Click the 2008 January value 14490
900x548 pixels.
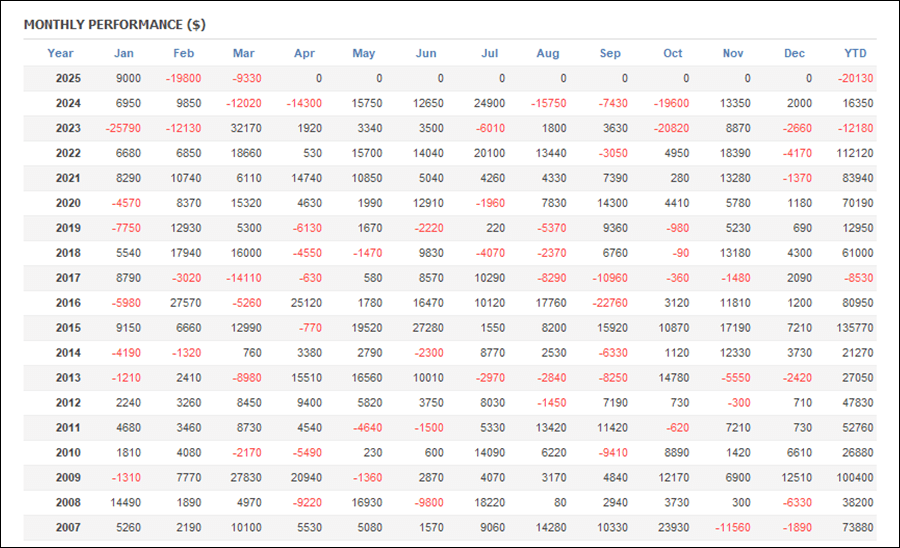(126, 503)
